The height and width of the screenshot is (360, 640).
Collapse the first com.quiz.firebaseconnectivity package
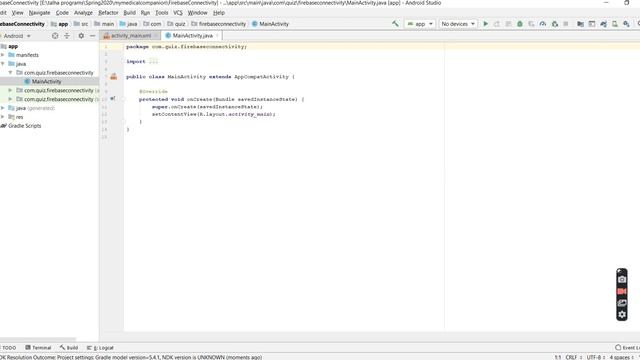pos(11,73)
